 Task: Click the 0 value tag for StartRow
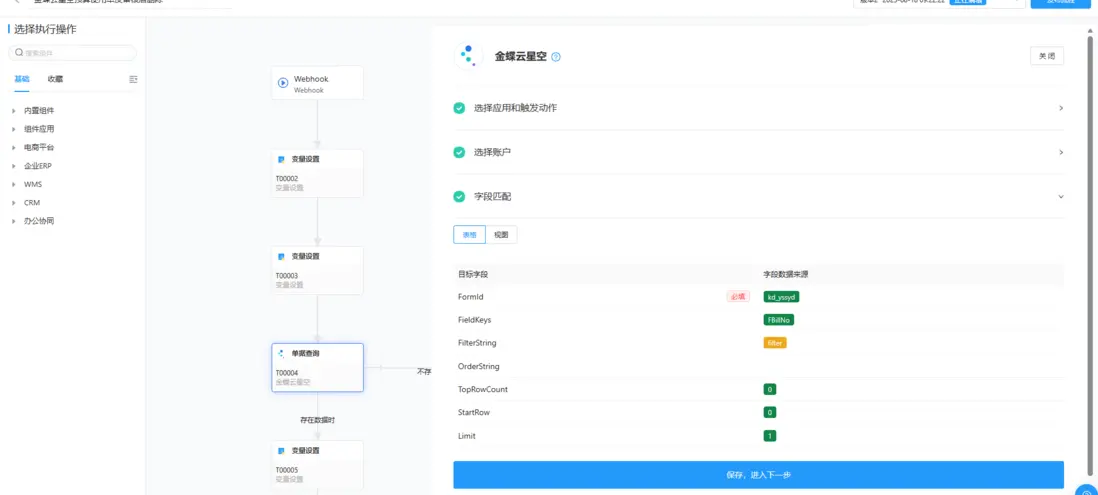pyautogui.click(x=770, y=412)
